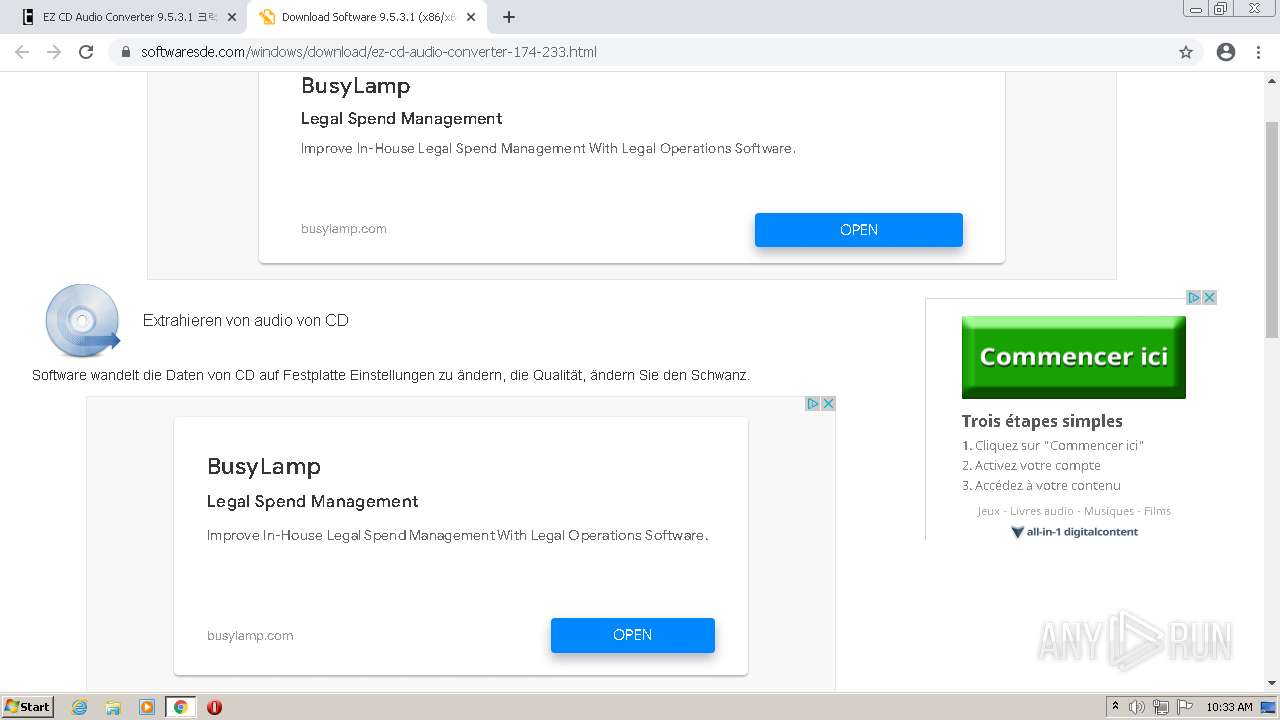The width and height of the screenshot is (1280, 720).
Task: Open a new browser tab
Action: [x=509, y=17]
